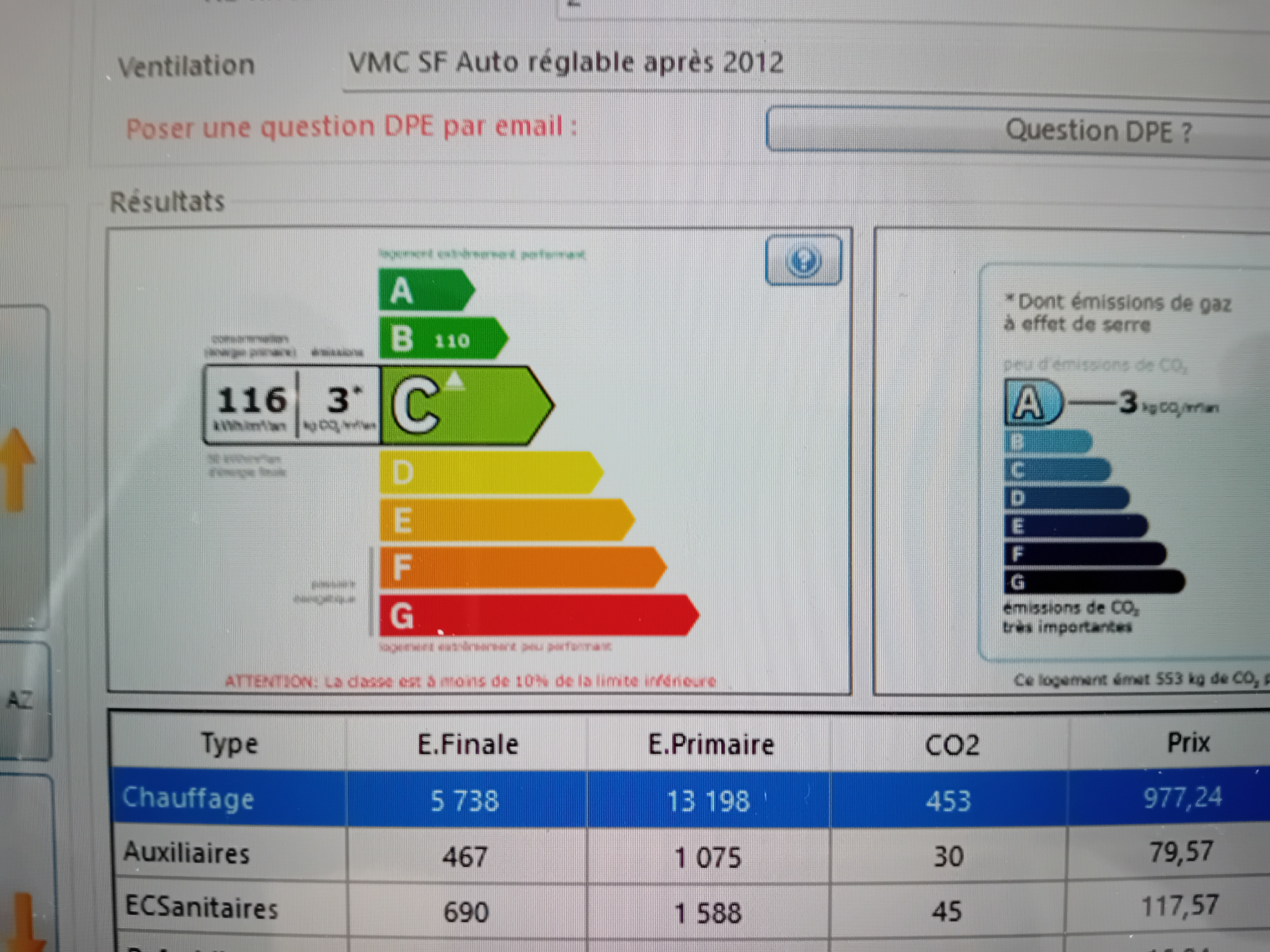Click the orange E energy class bar

click(x=507, y=519)
